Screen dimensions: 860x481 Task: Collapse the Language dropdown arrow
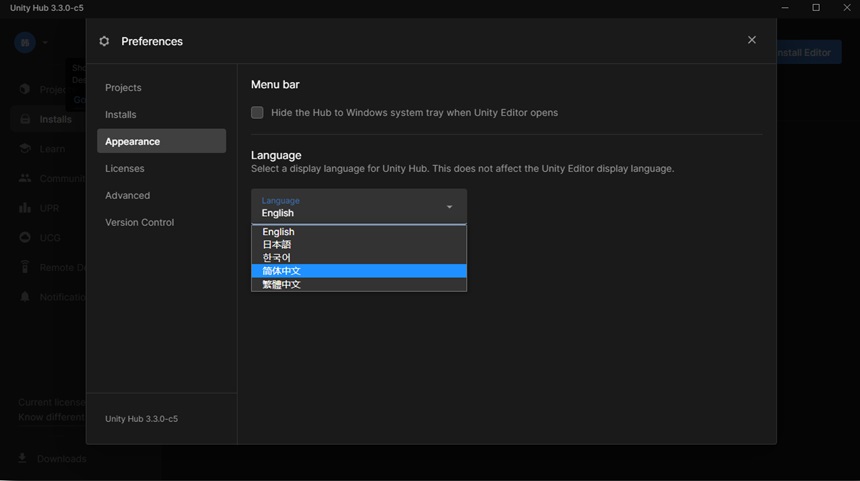click(x=449, y=207)
